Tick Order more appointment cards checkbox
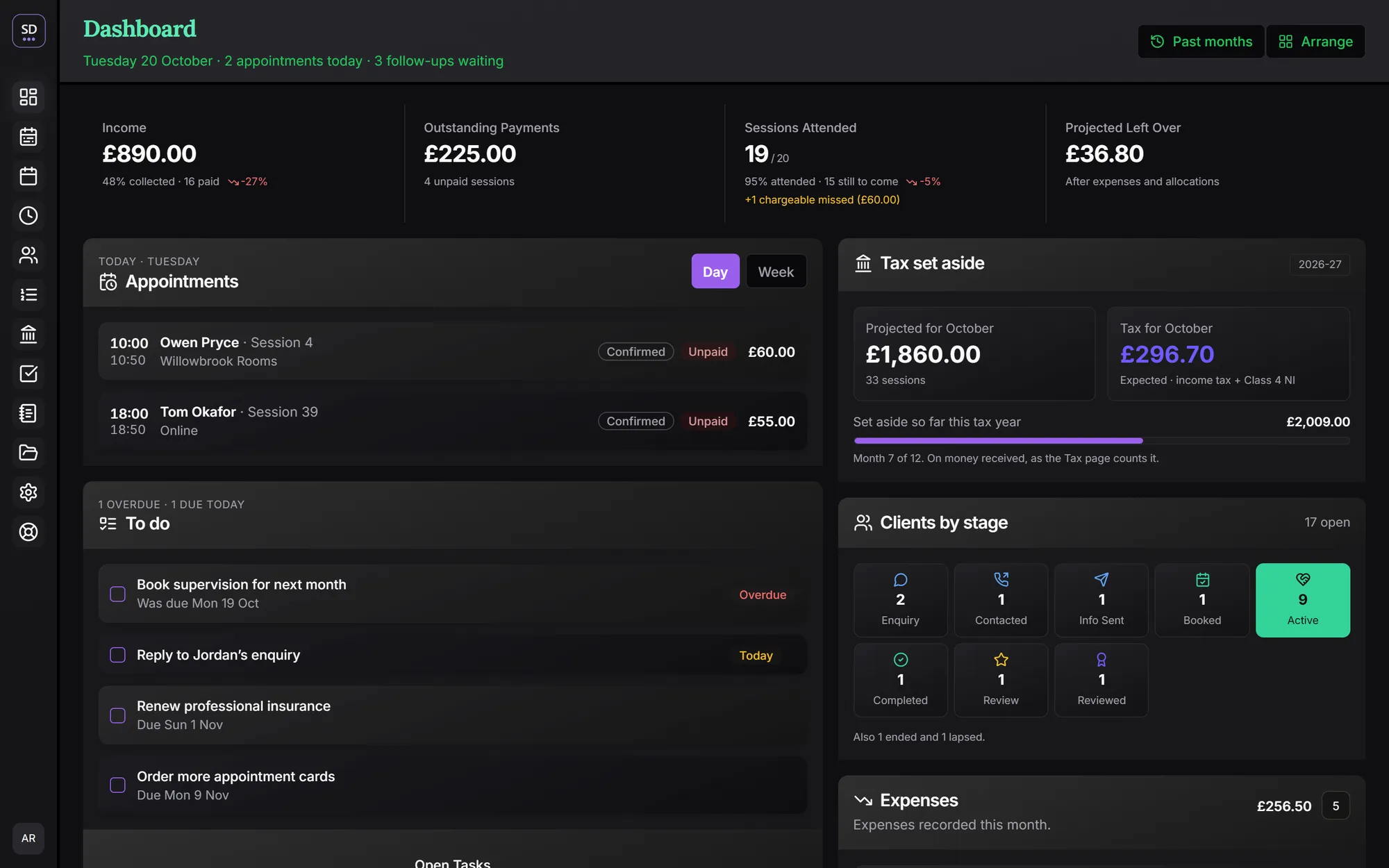 [118, 785]
